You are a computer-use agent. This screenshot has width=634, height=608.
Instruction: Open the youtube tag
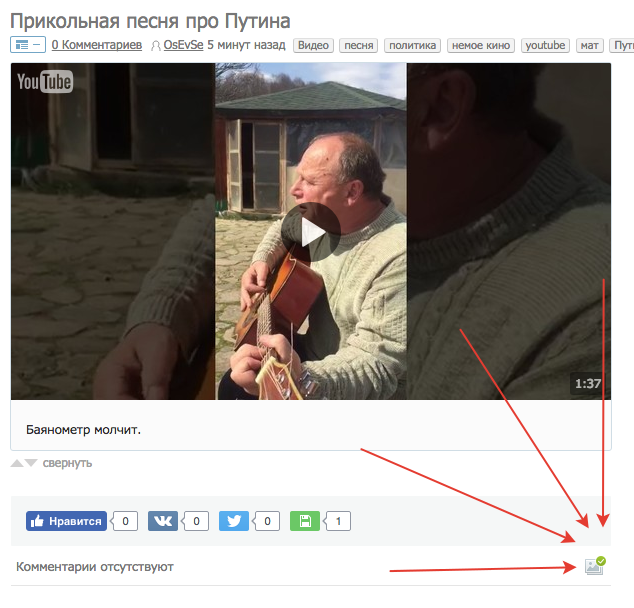pyautogui.click(x=545, y=45)
